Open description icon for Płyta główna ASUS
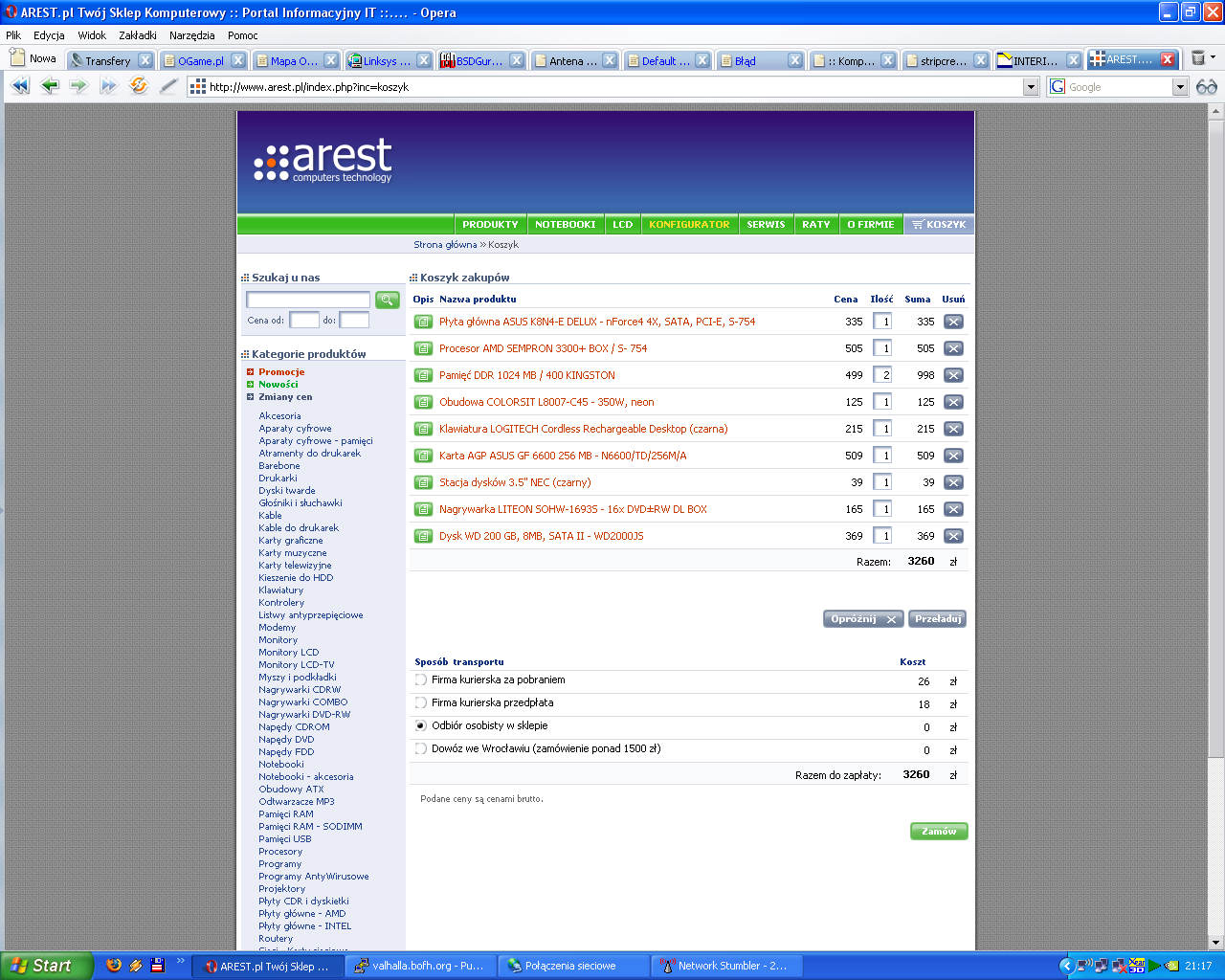The width and height of the screenshot is (1225, 980). [x=423, y=323]
